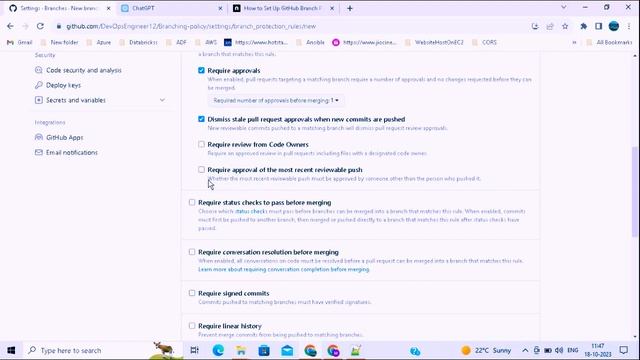Open the Gmail bookmark
640x360 pixels.
point(20,42)
